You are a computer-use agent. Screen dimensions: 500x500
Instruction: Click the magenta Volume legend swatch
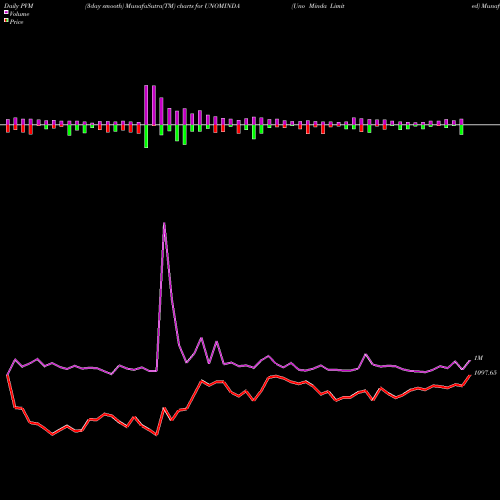pyautogui.click(x=6, y=13)
